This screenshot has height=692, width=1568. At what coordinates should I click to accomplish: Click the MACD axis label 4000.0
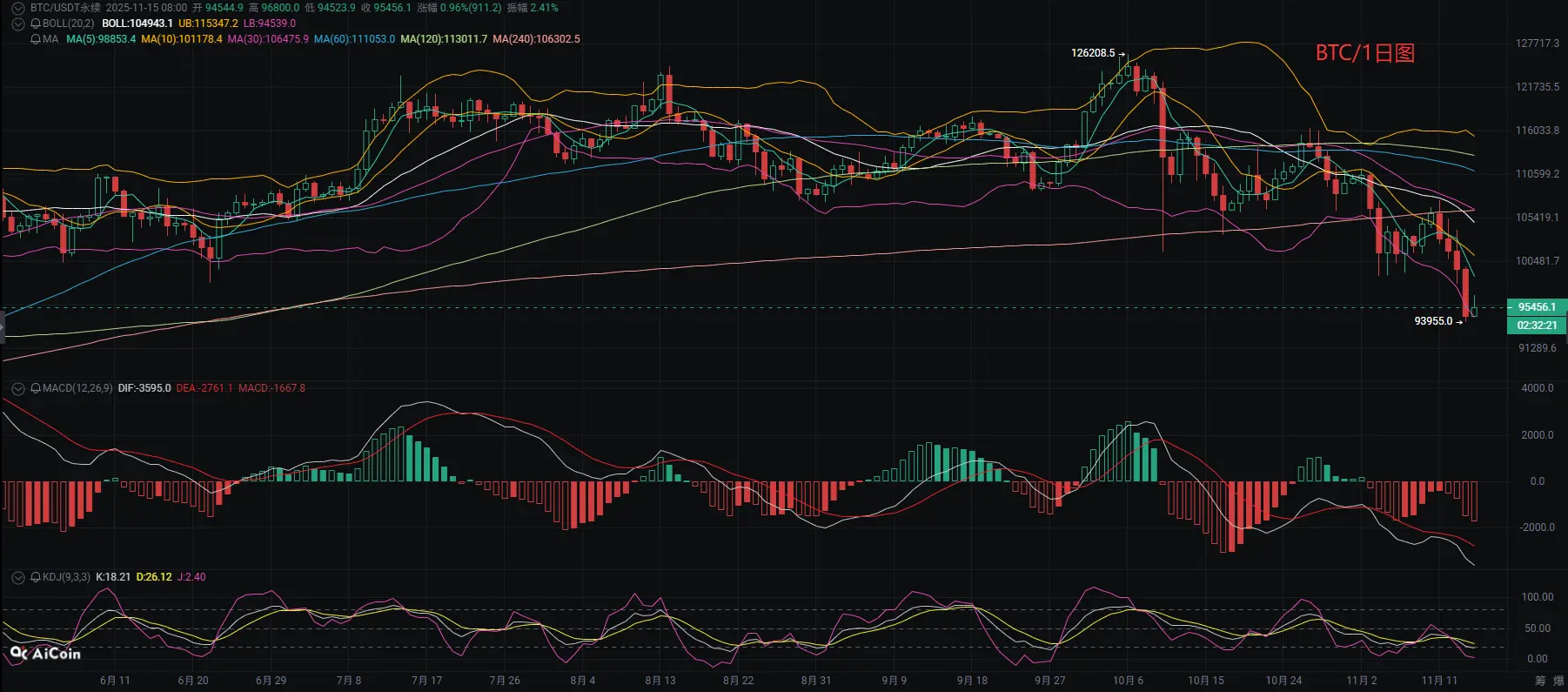click(x=1537, y=388)
